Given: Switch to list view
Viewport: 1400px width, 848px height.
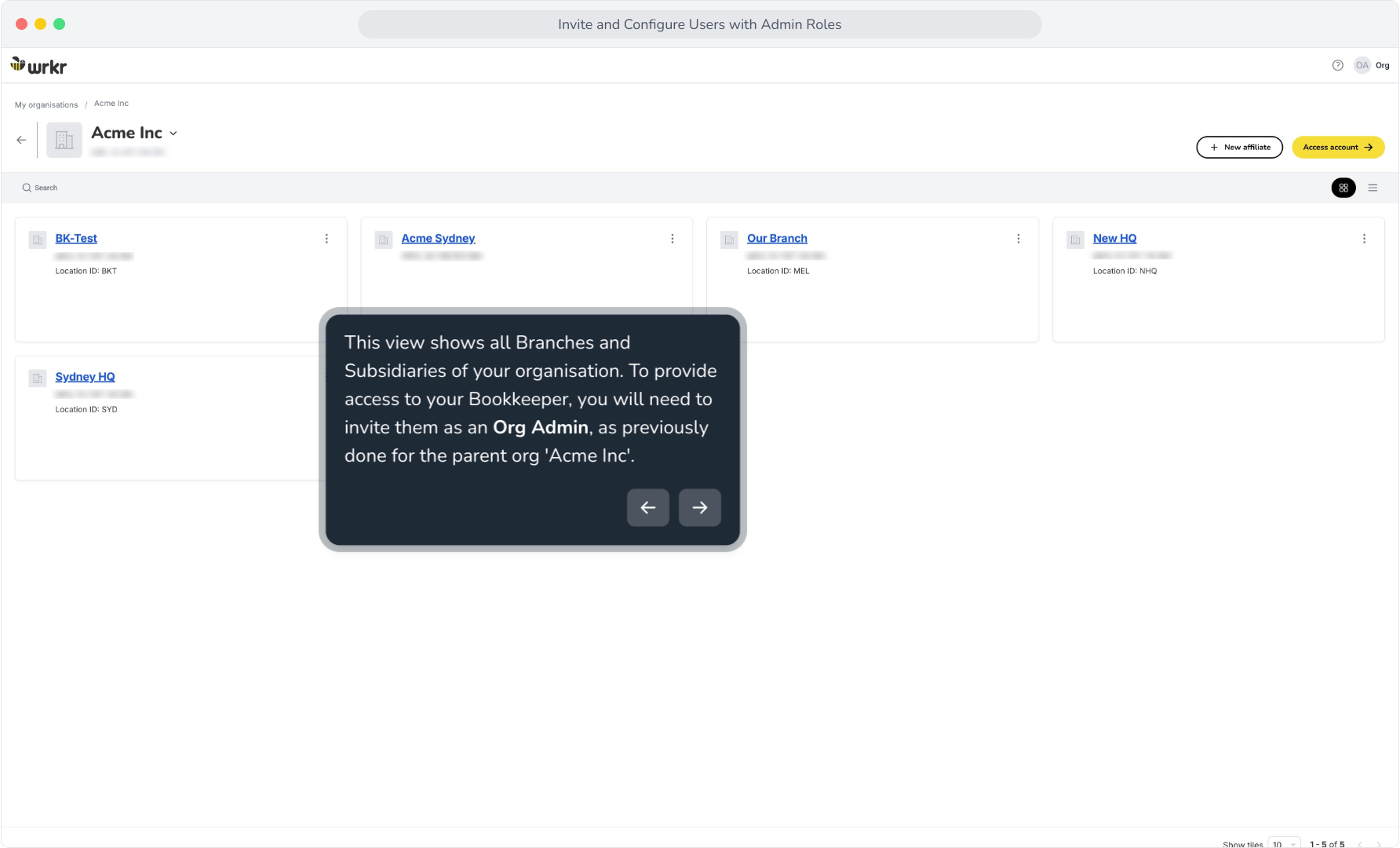Looking at the screenshot, I should 1373,188.
